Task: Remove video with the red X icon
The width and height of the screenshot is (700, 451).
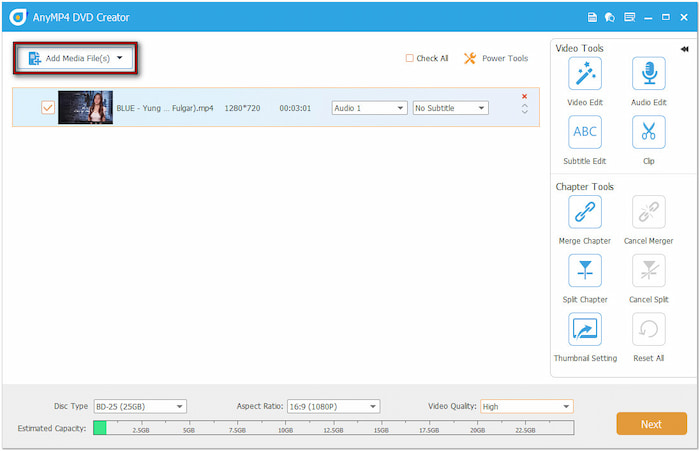Action: coord(524,97)
